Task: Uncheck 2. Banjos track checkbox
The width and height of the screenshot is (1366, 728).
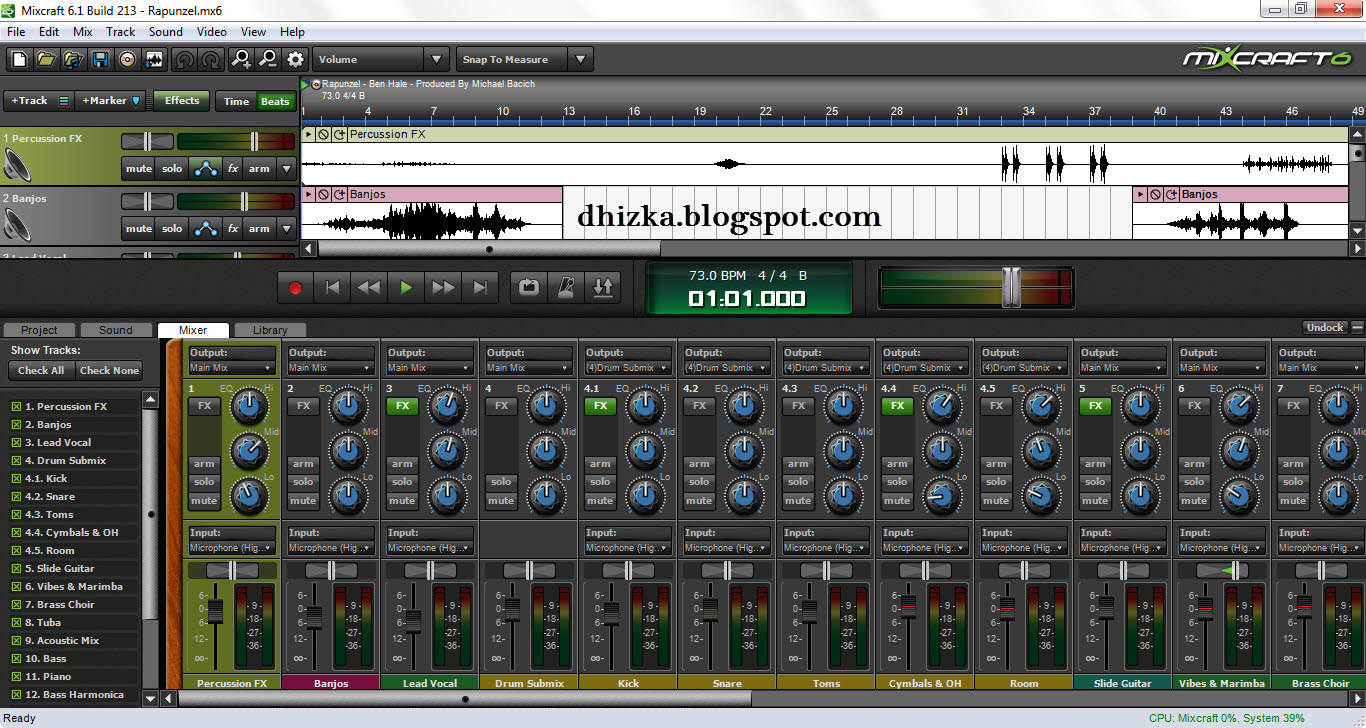Action: (x=16, y=425)
